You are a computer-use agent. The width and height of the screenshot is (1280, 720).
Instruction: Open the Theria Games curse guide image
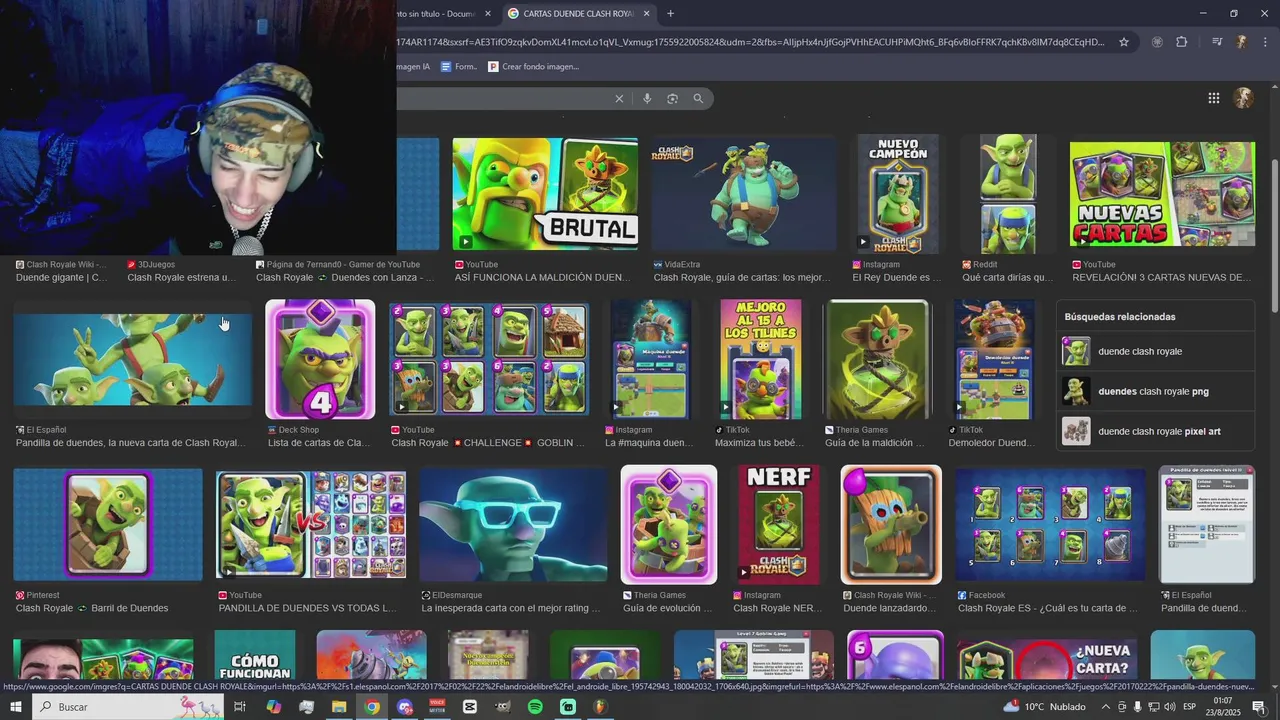pos(877,360)
